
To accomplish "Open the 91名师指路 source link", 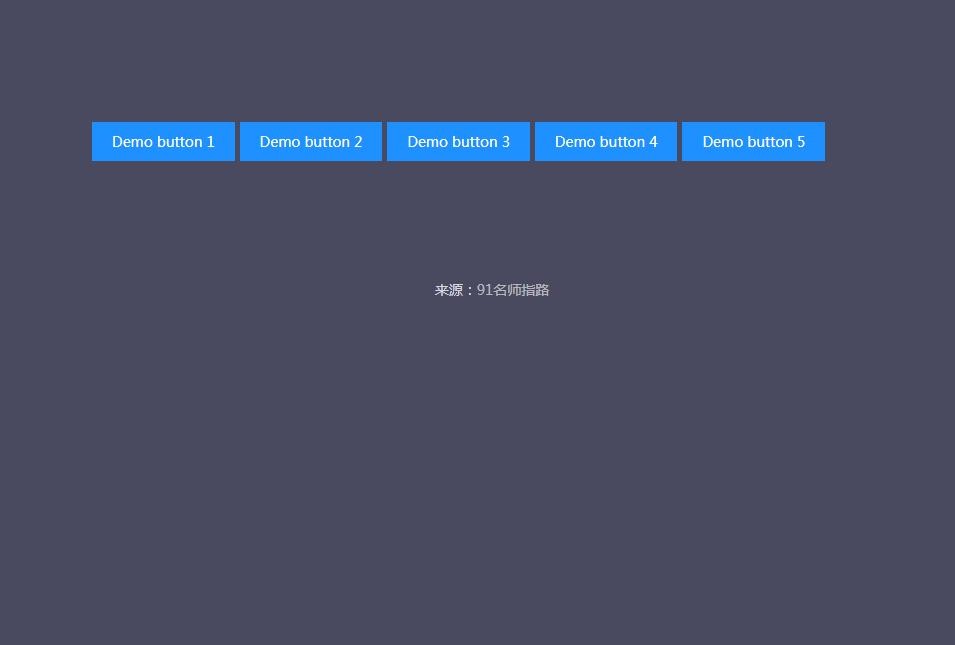I will pyautogui.click(x=513, y=290).
